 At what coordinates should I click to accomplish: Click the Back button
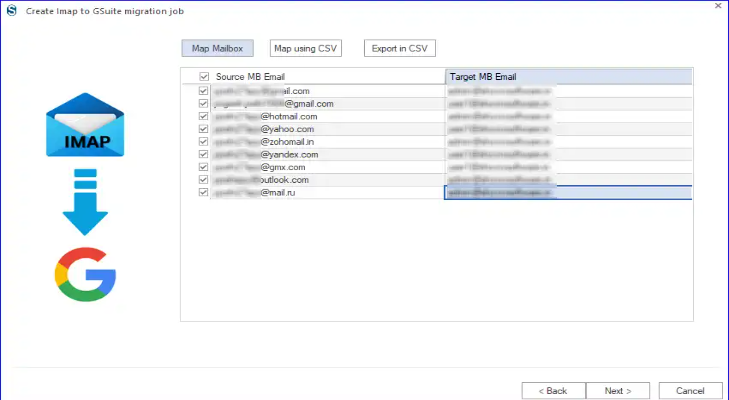pos(553,391)
